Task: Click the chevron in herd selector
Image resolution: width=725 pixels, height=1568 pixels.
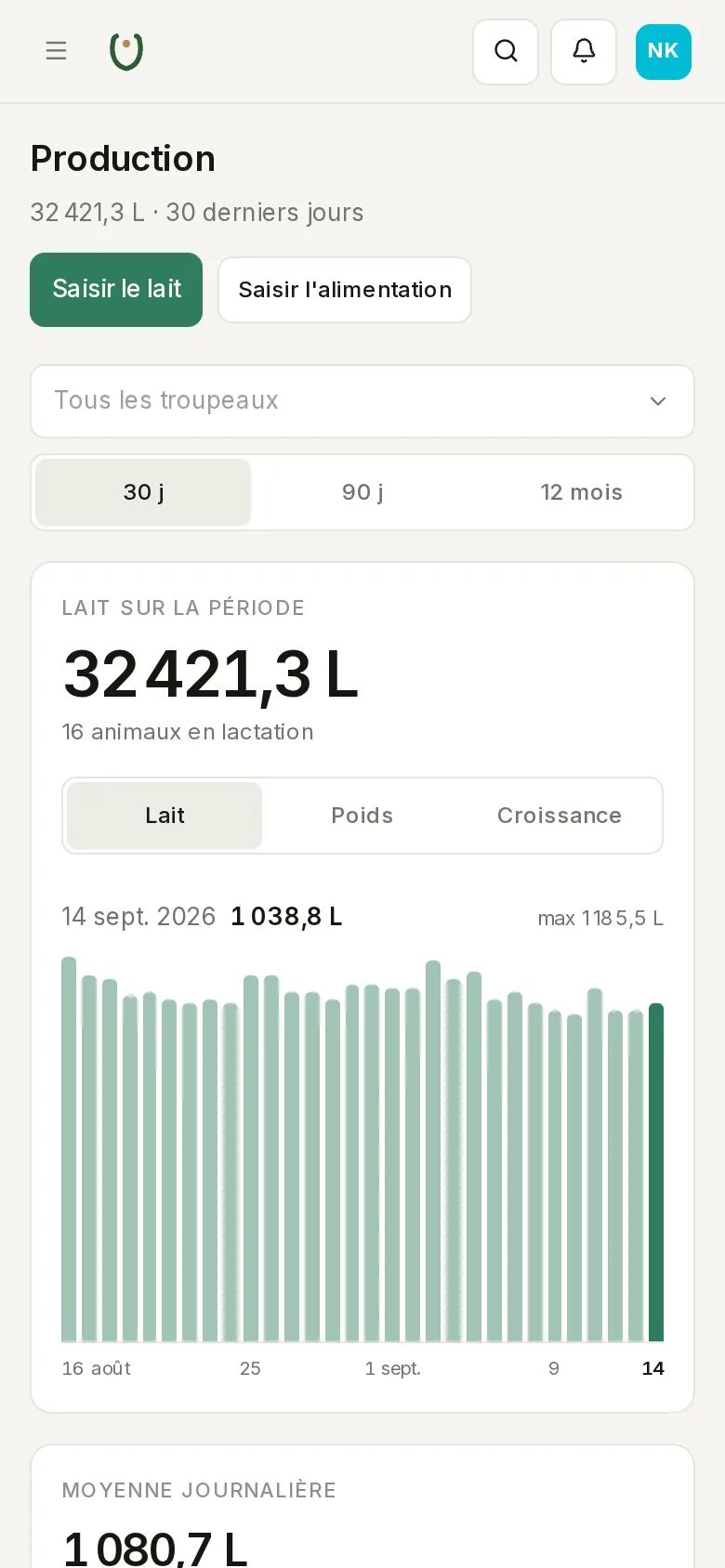Action: [x=658, y=401]
